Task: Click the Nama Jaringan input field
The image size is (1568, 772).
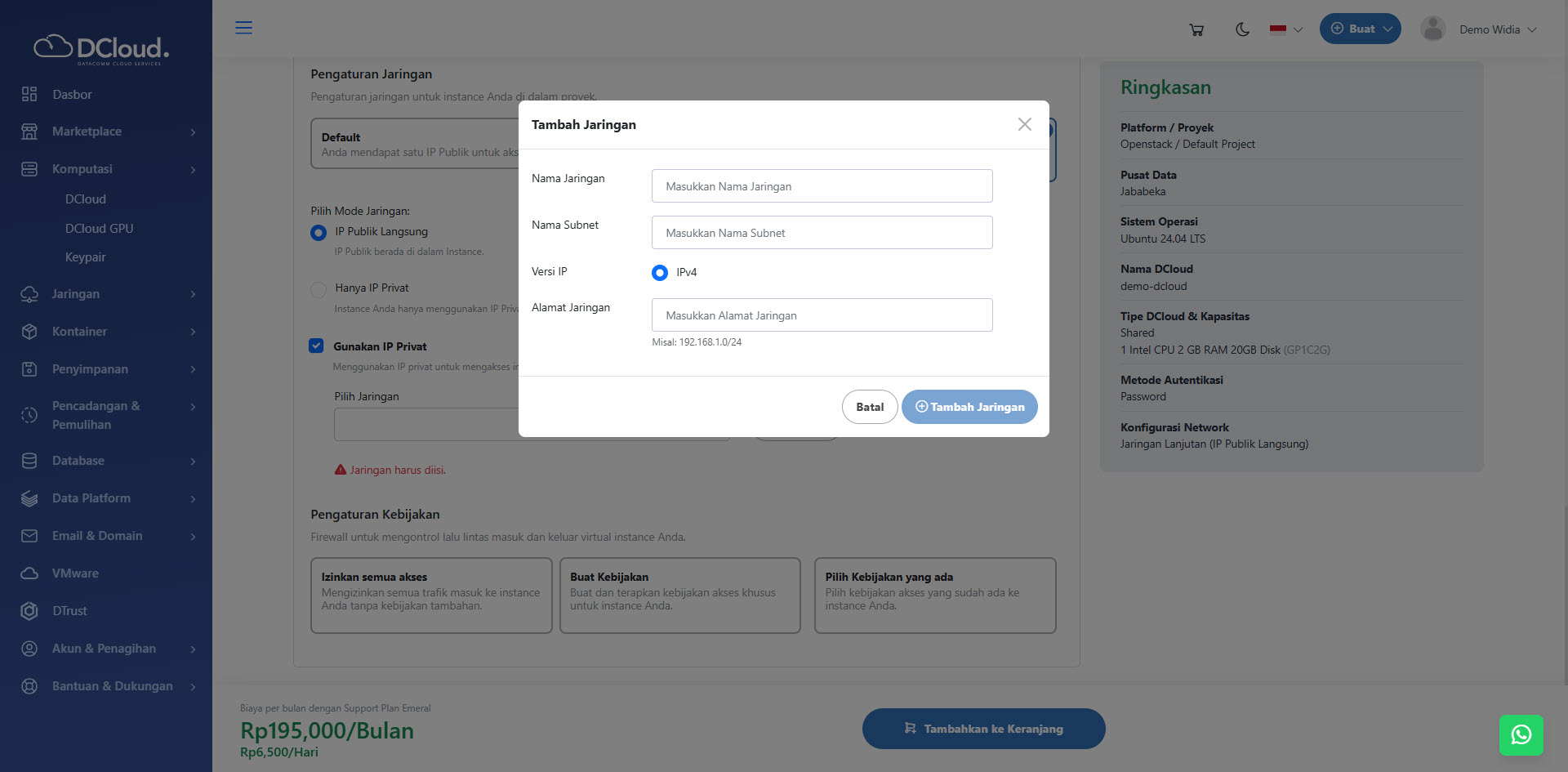Action: (x=822, y=186)
